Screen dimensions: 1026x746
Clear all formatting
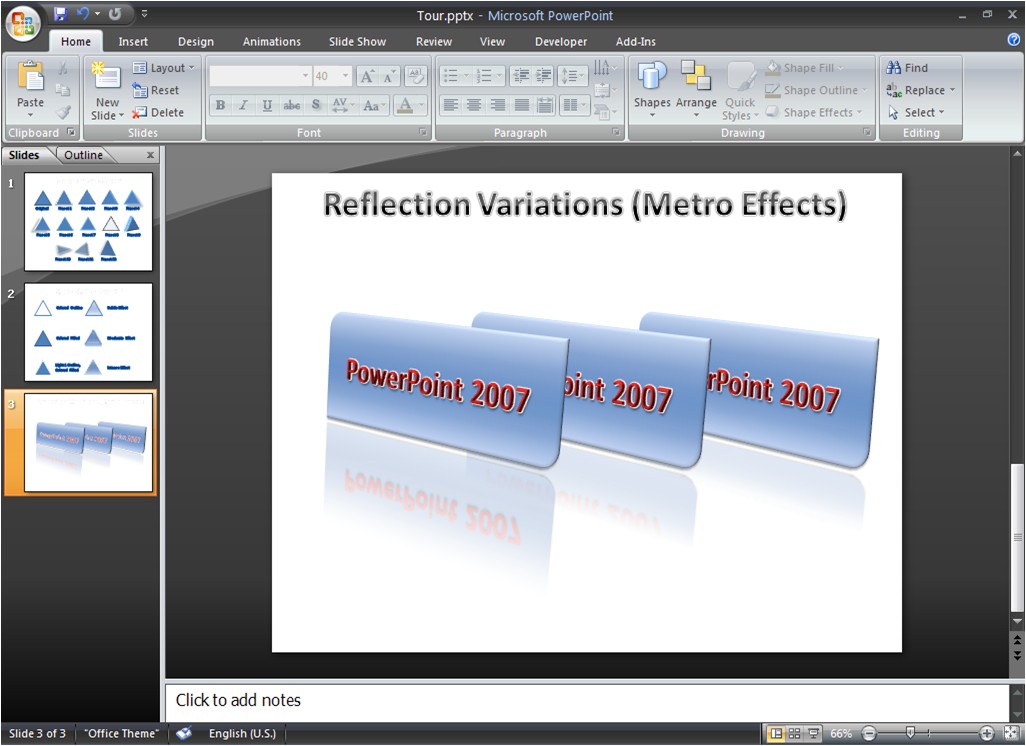tap(415, 77)
